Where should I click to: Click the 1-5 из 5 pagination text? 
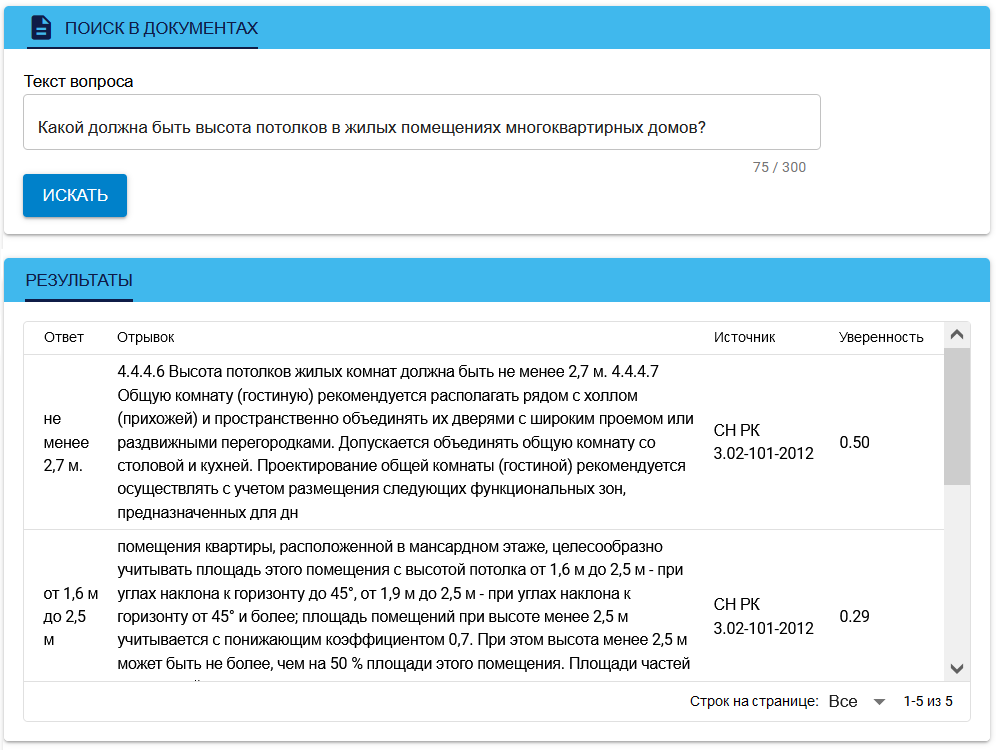tap(928, 701)
